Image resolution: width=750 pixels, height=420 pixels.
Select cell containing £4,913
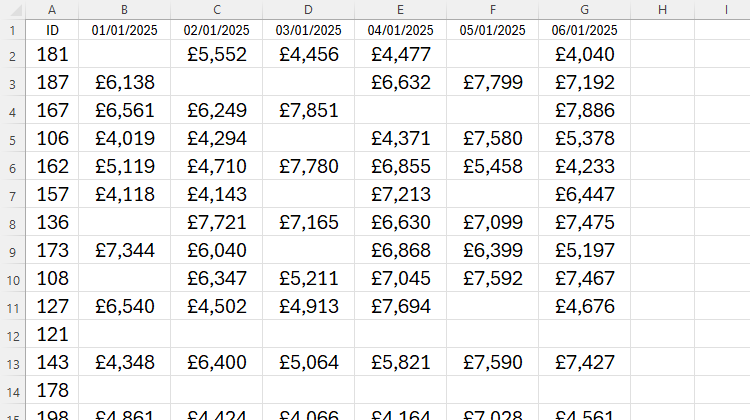point(309,306)
